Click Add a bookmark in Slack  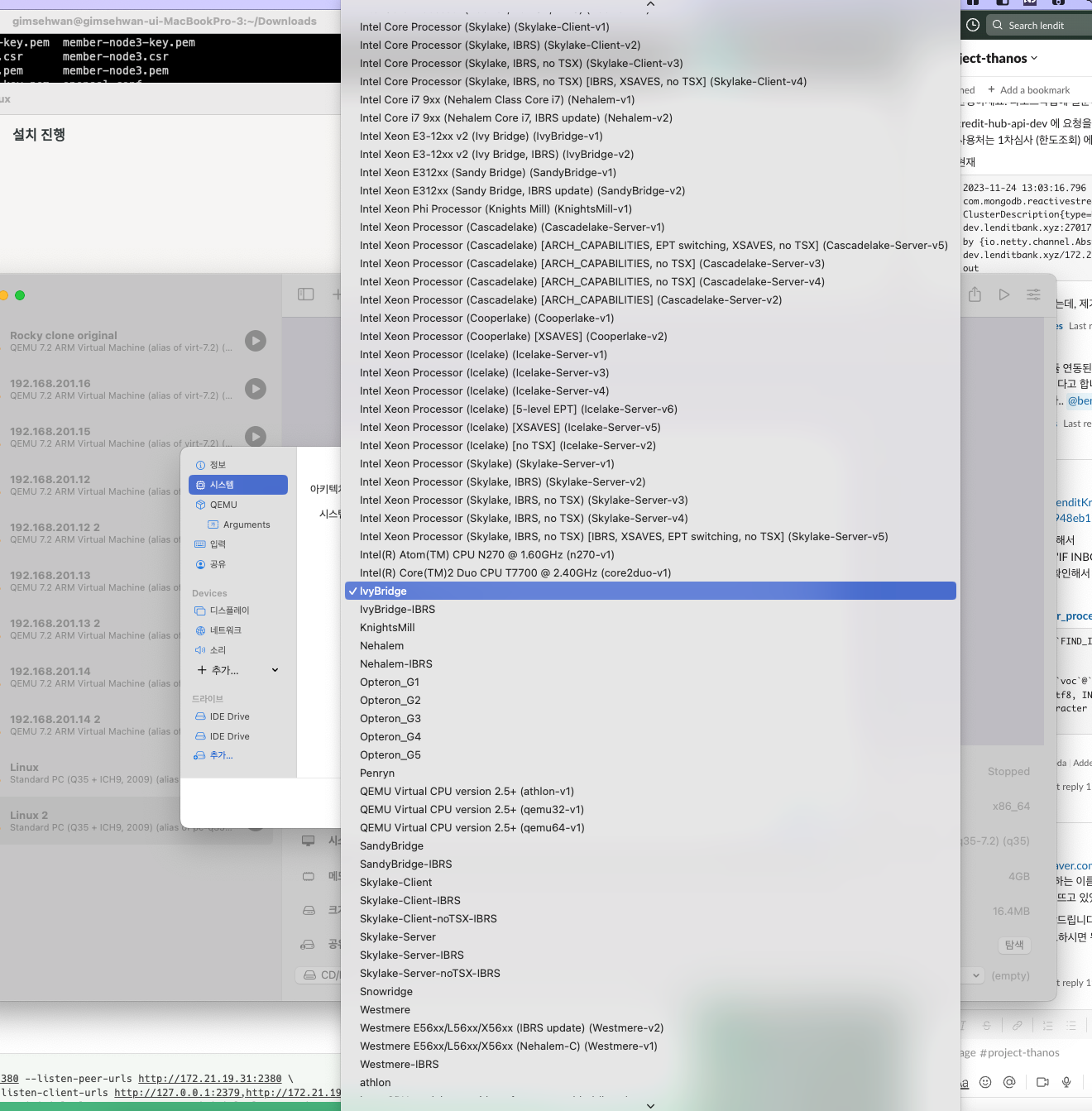[x=1028, y=89]
